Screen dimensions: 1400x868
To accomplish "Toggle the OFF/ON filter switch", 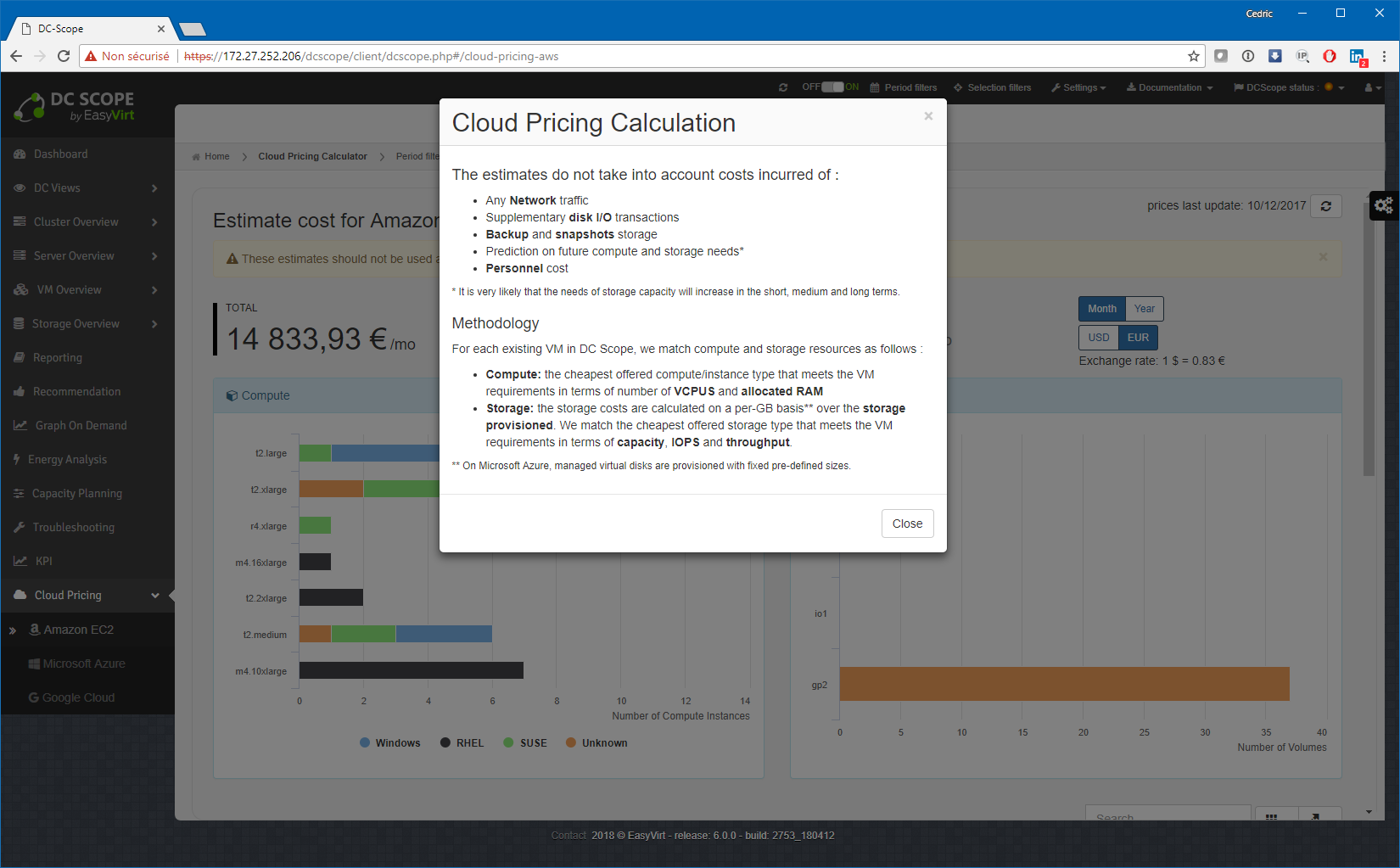I will tap(832, 87).
